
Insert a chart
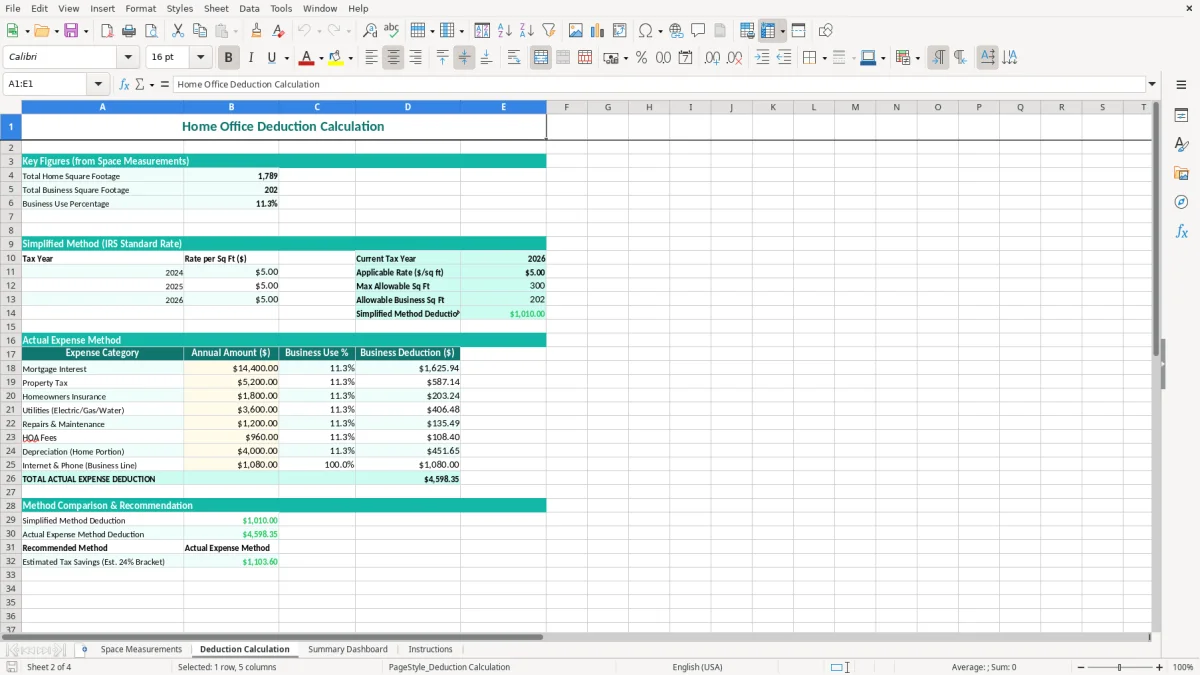pyautogui.click(x=598, y=31)
